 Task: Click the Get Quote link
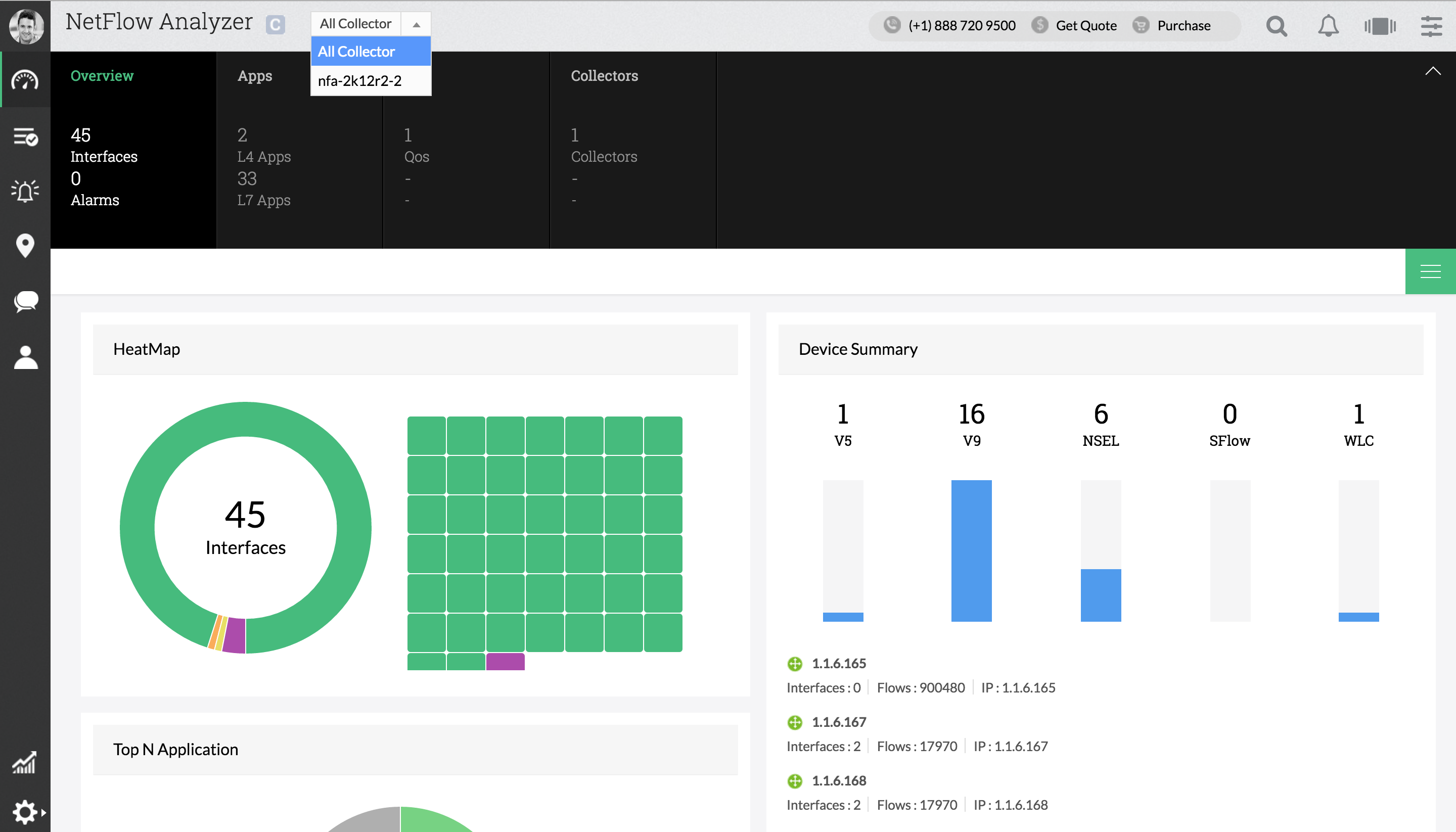pos(1086,26)
